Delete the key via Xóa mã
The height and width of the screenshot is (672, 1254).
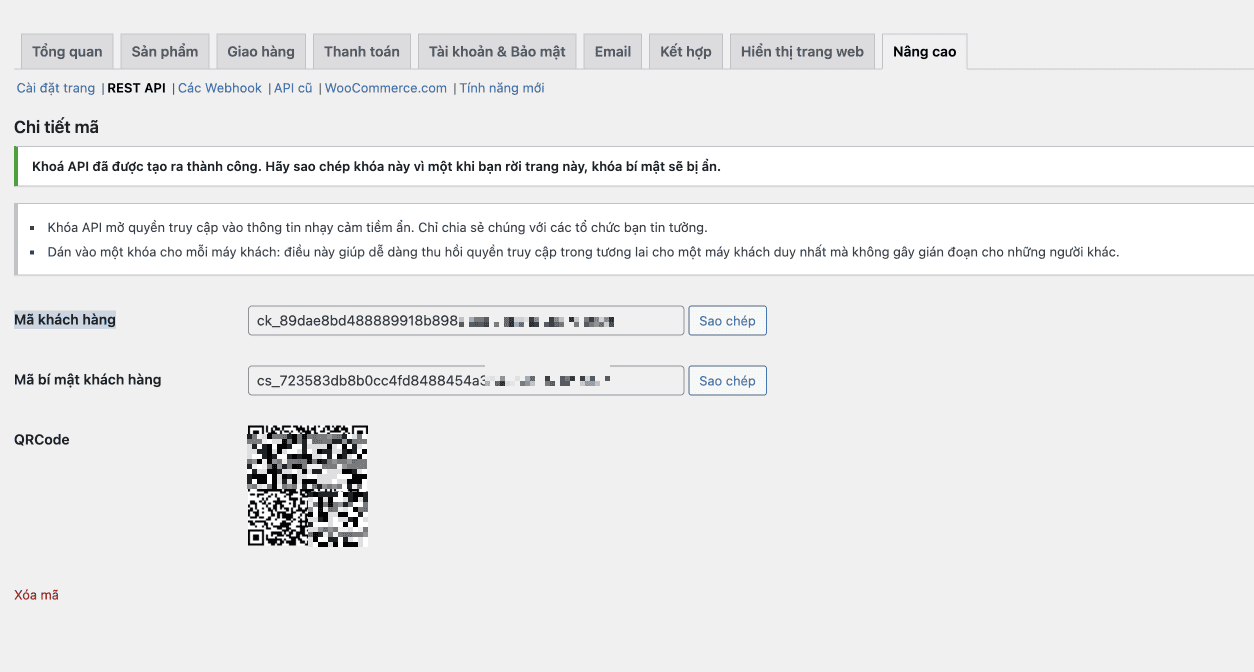[x=37, y=595]
